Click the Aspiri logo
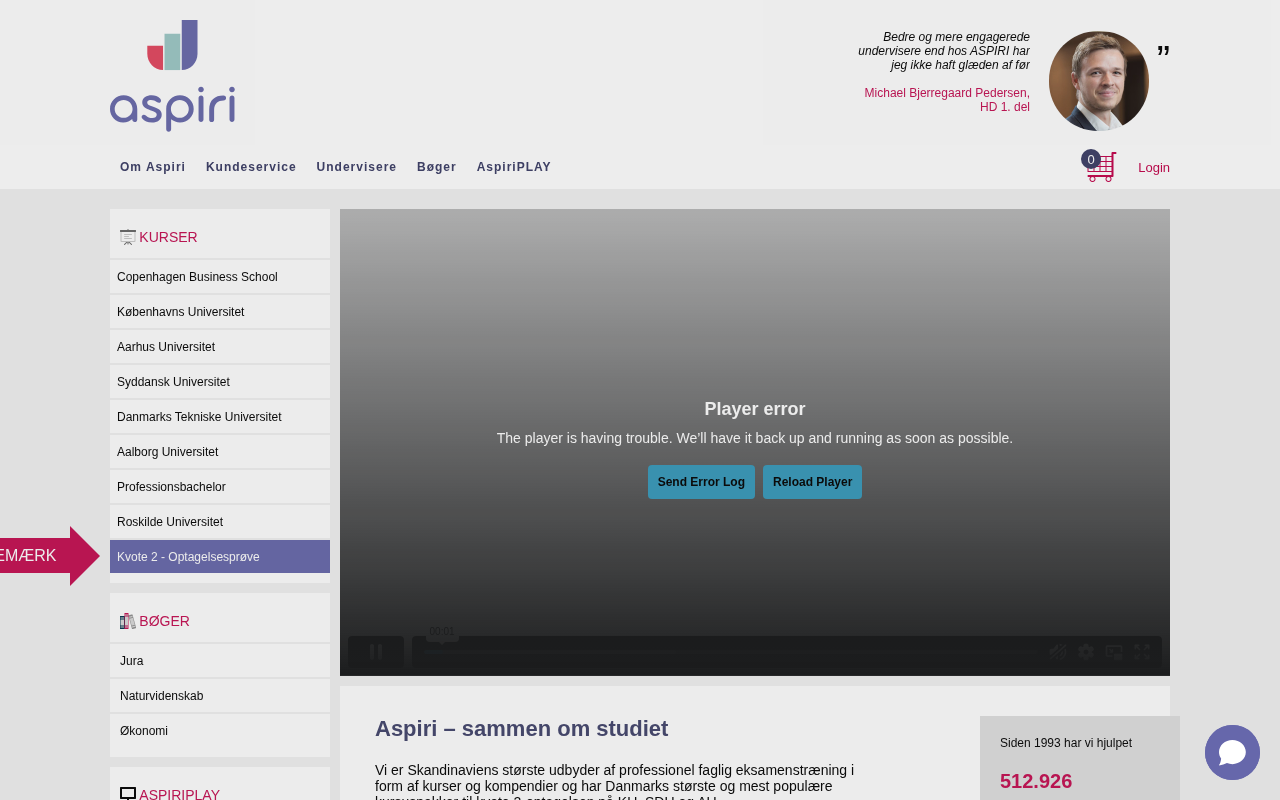1280x800 pixels. pyautogui.click(x=172, y=75)
